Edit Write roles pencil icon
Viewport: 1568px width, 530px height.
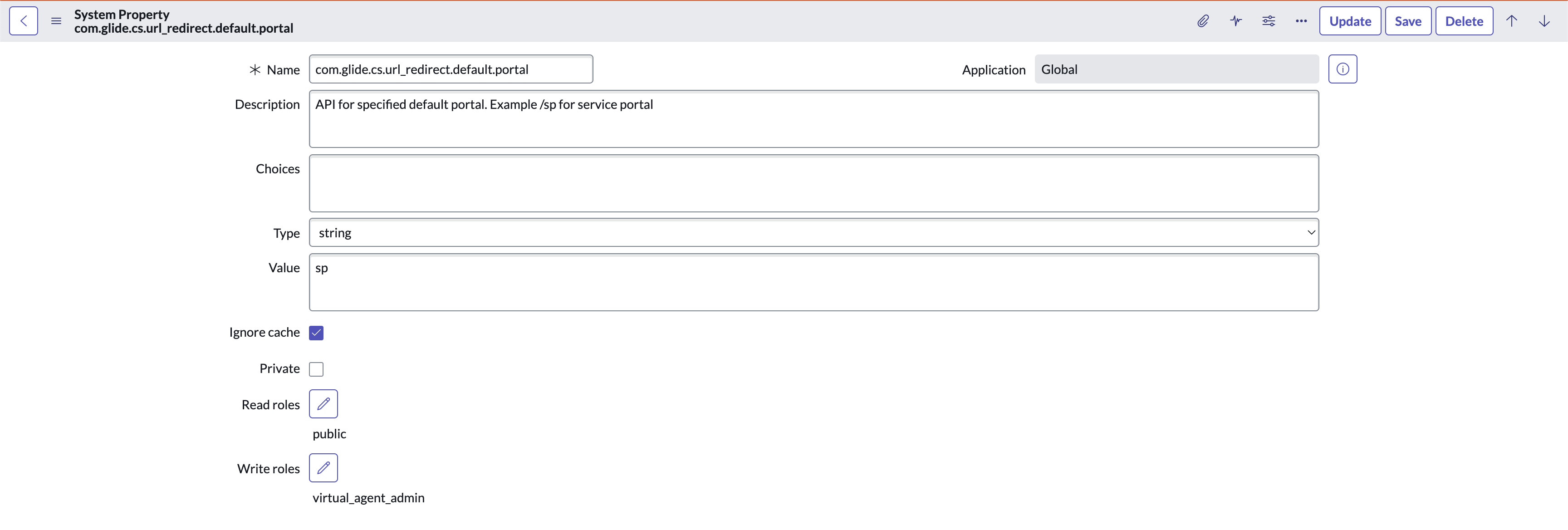pos(323,468)
